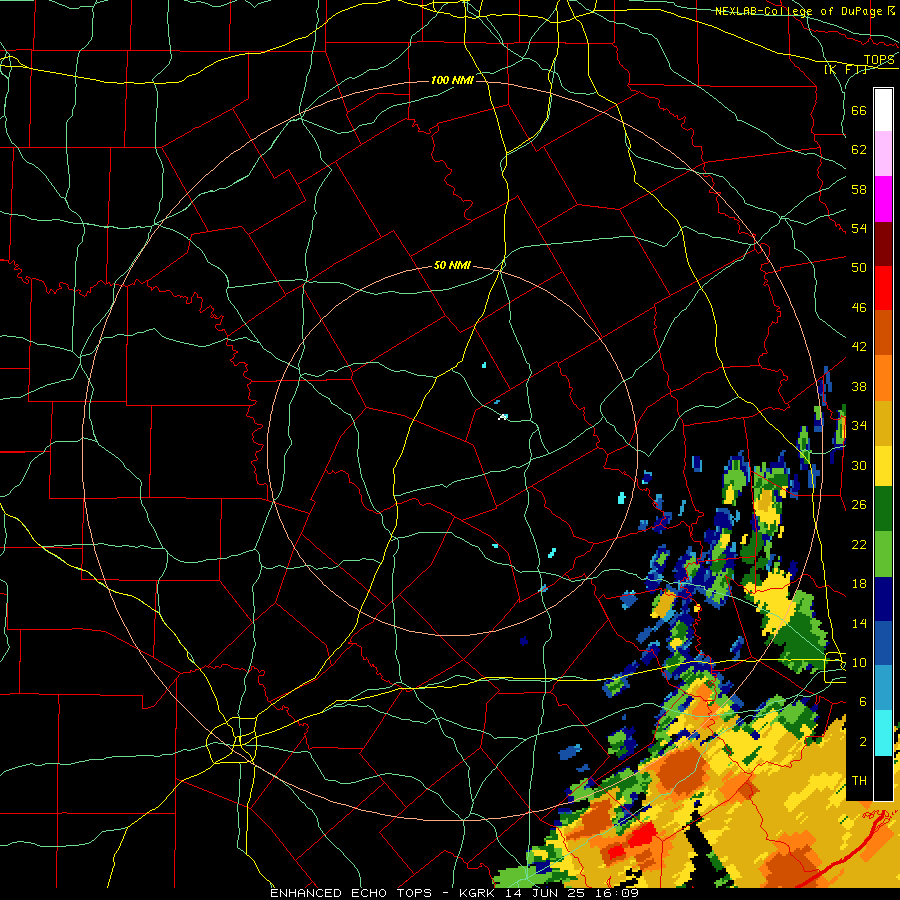Click the "TH" legend label

[x=859, y=781]
